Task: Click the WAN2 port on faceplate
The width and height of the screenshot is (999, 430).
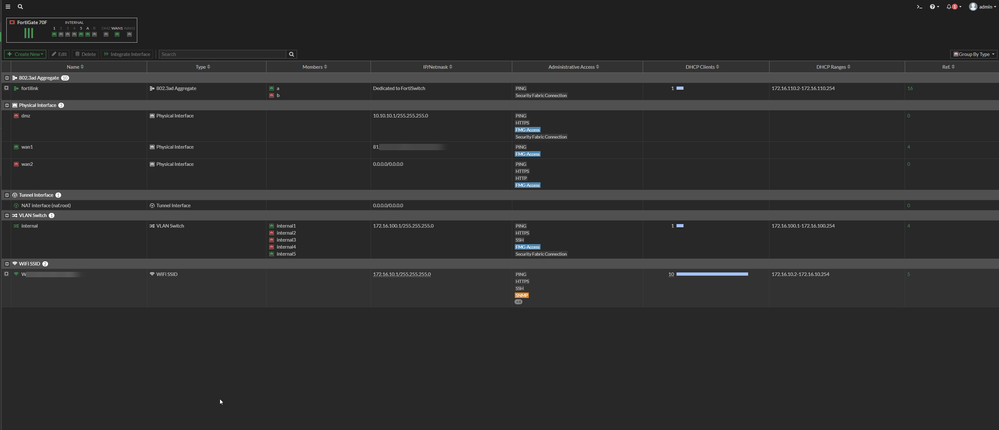Action: [x=129, y=34]
